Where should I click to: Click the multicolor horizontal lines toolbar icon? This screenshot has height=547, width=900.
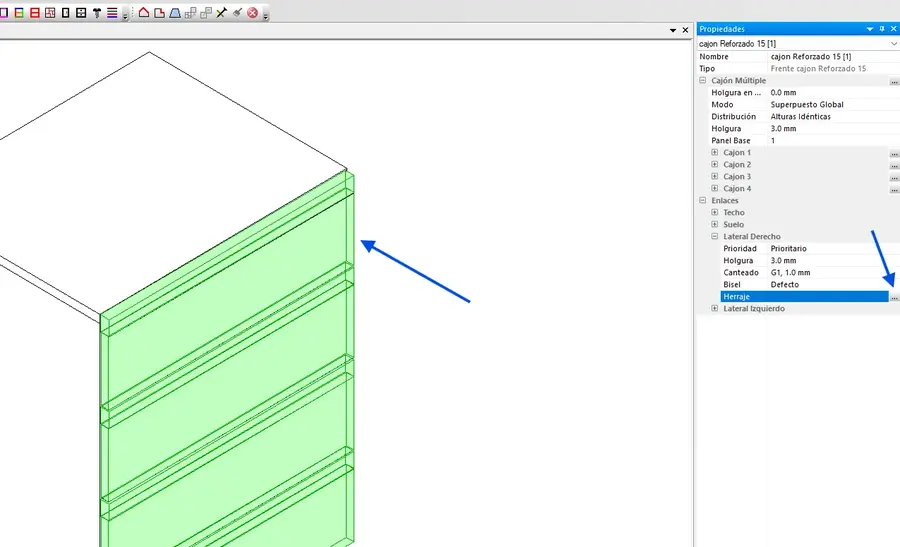point(113,13)
